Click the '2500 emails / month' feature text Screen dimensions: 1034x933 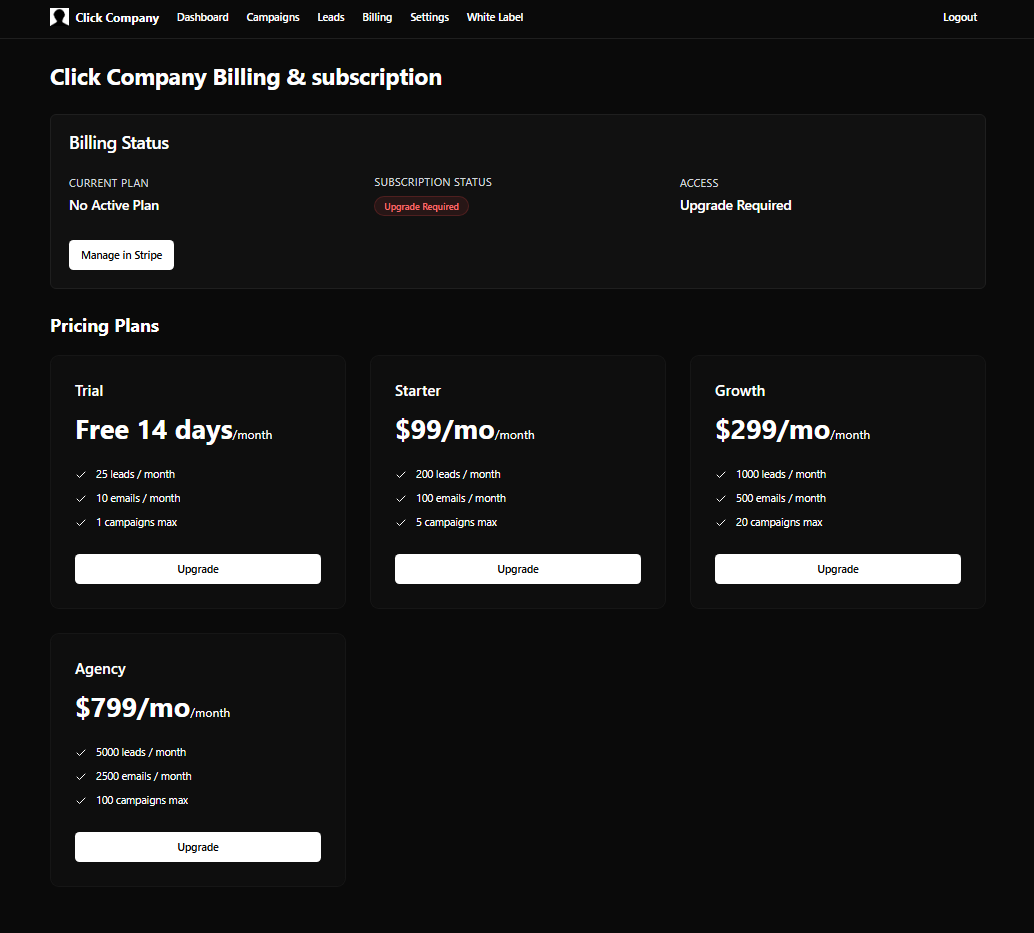pyautogui.click(x=144, y=776)
